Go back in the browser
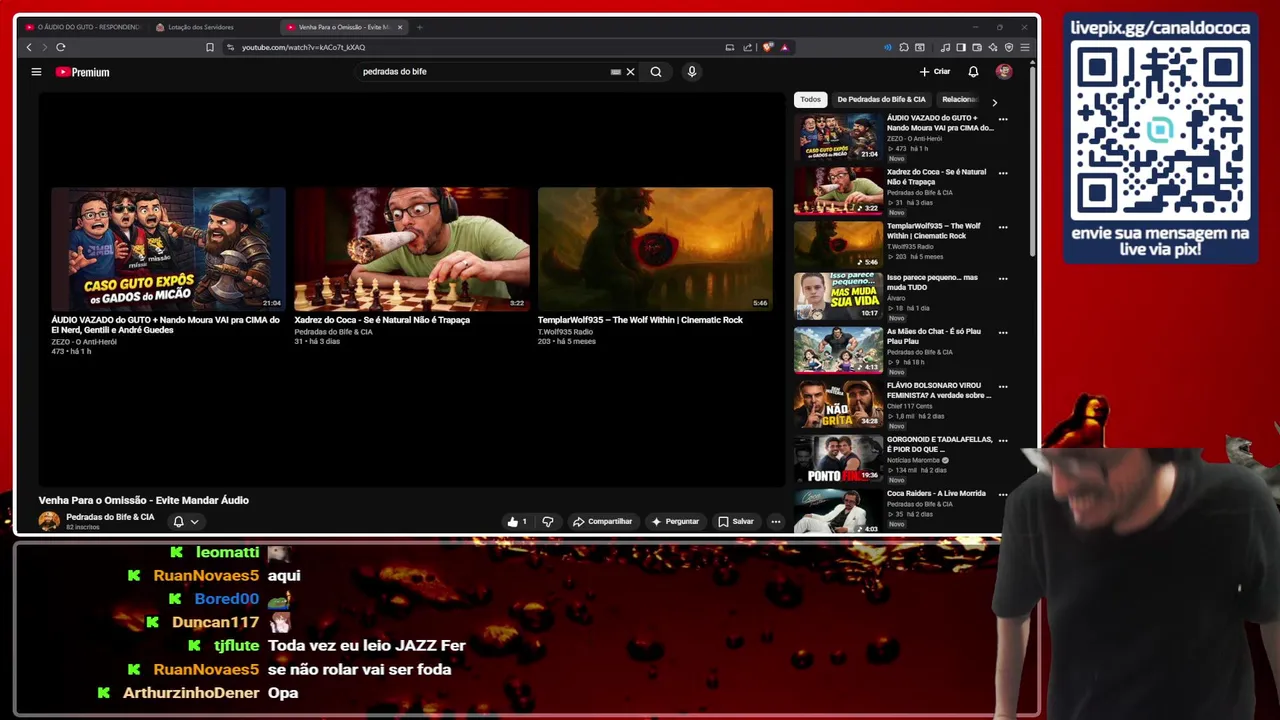Screen dimensions: 1280x720 tap(29, 47)
